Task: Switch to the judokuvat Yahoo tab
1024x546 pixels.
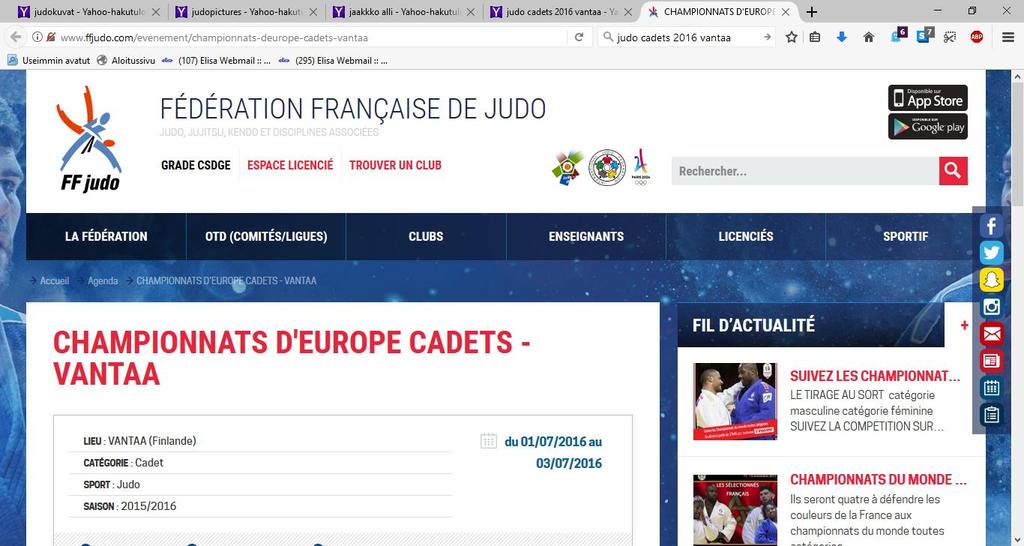Action: pyautogui.click(x=89, y=12)
